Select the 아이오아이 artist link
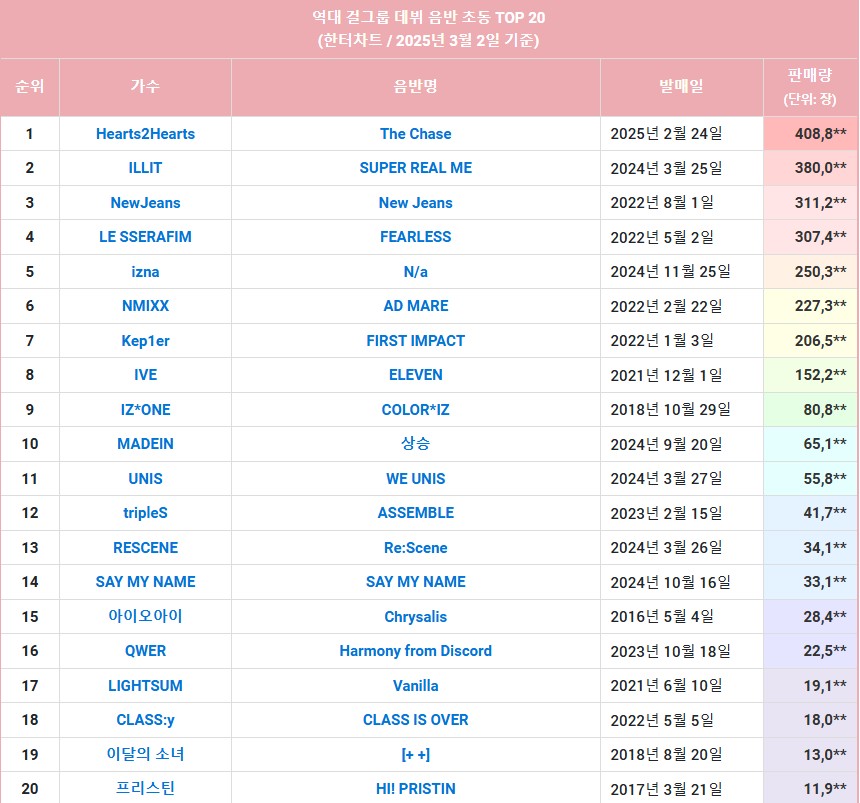 point(145,616)
